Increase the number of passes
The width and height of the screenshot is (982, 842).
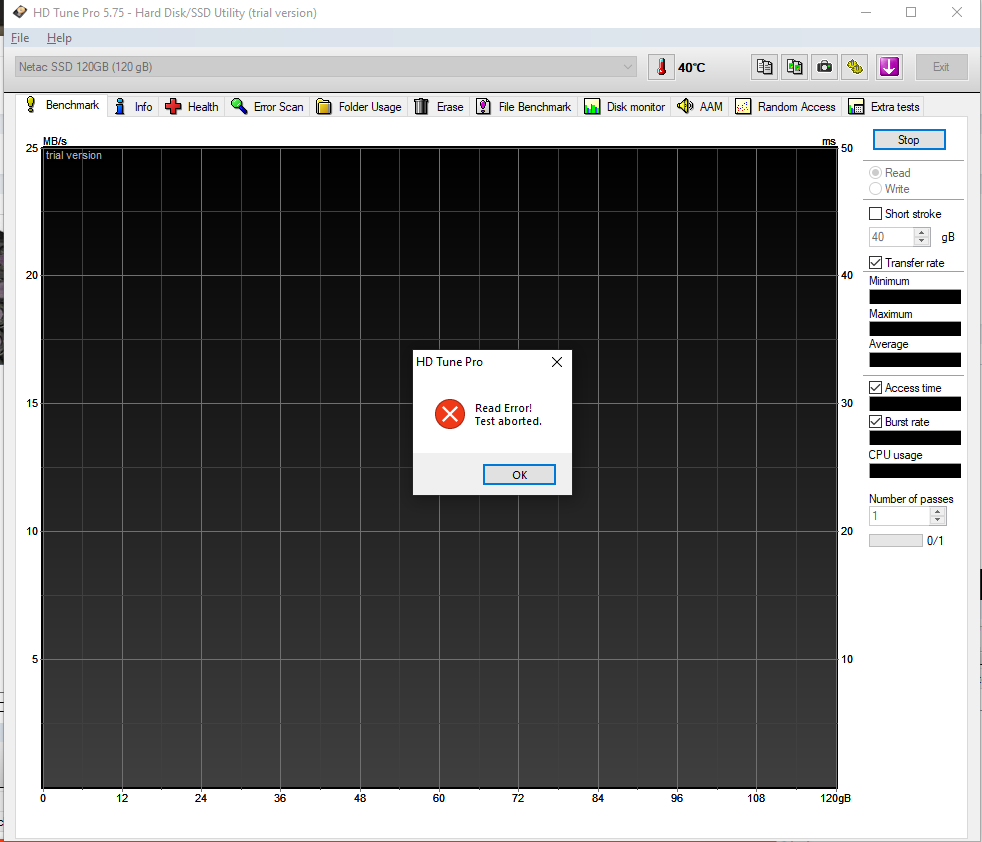(938, 512)
